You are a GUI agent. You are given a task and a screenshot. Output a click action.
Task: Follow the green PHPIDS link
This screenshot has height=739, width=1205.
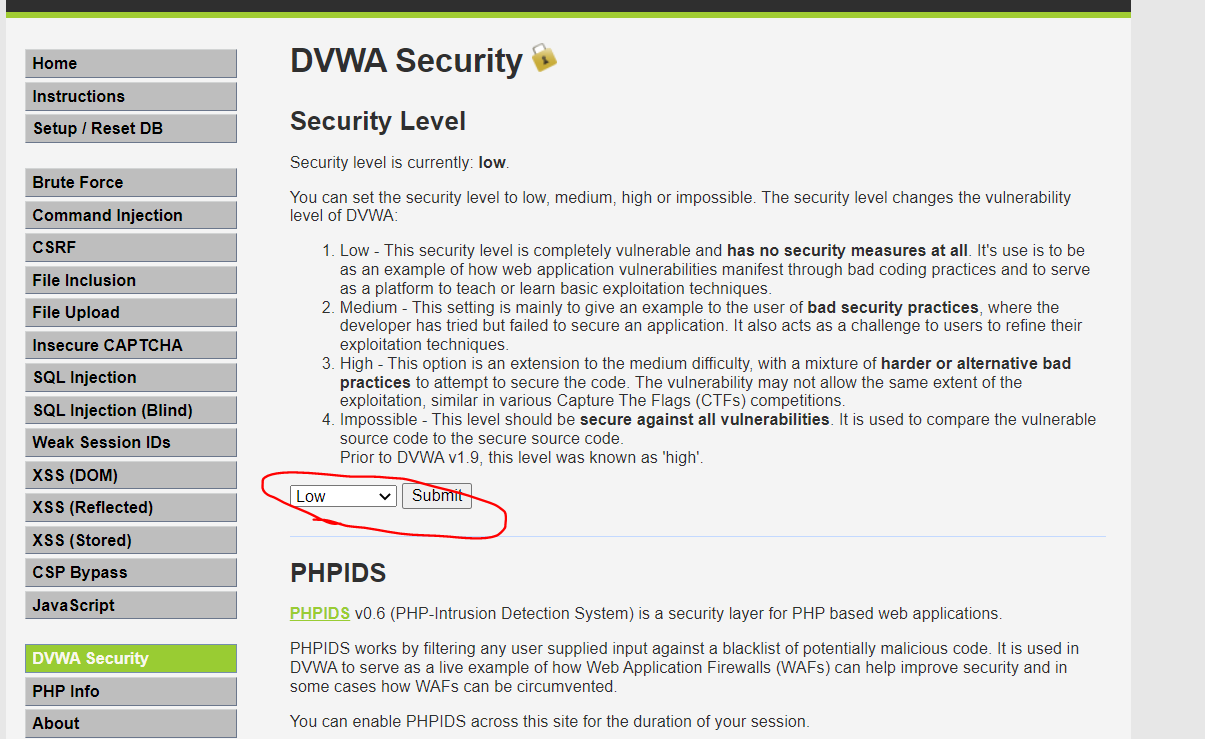click(320, 613)
